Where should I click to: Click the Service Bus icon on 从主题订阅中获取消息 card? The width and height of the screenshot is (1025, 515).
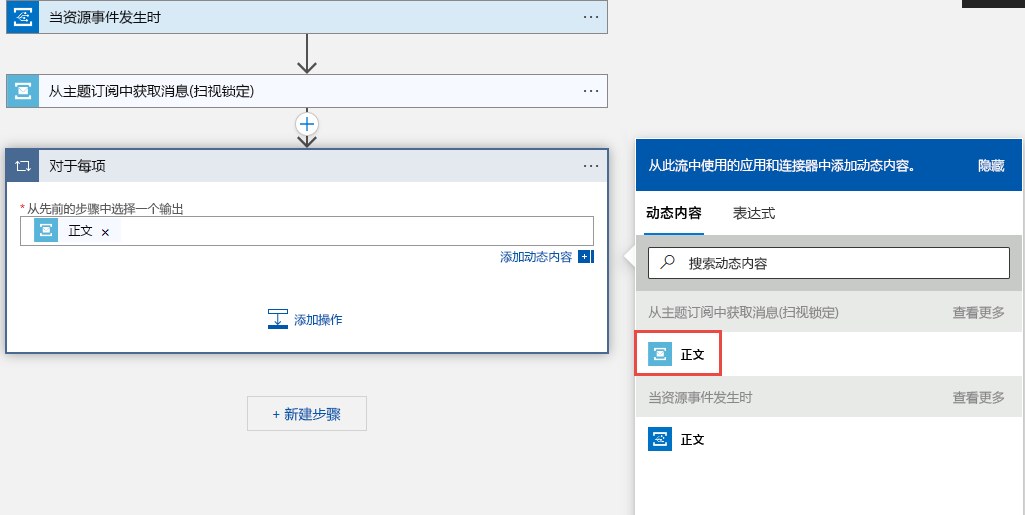pos(23,91)
